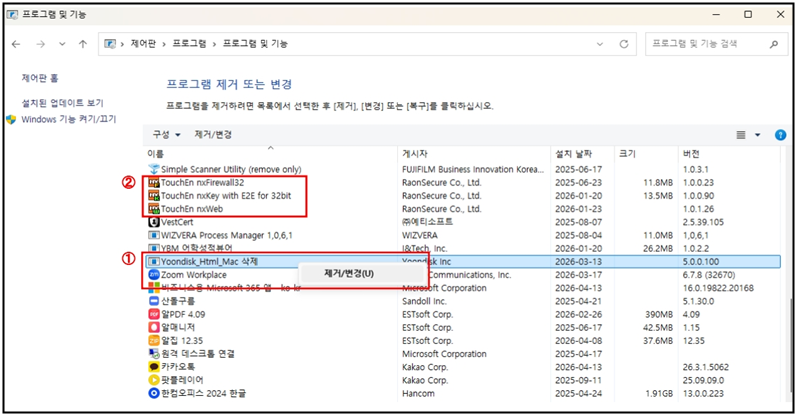Viewport: 798px width, 416px height.
Task: Select the 한컴오피스 2024 한글 icon
Action: (x=154, y=392)
